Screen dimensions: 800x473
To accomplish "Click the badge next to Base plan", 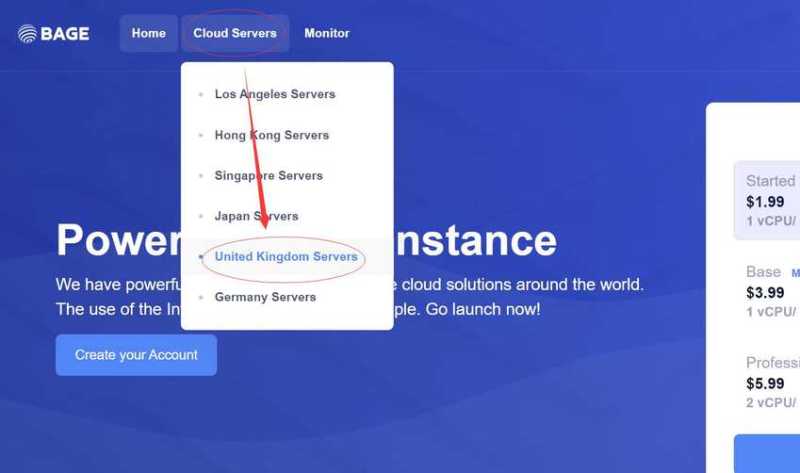I will 795,272.
